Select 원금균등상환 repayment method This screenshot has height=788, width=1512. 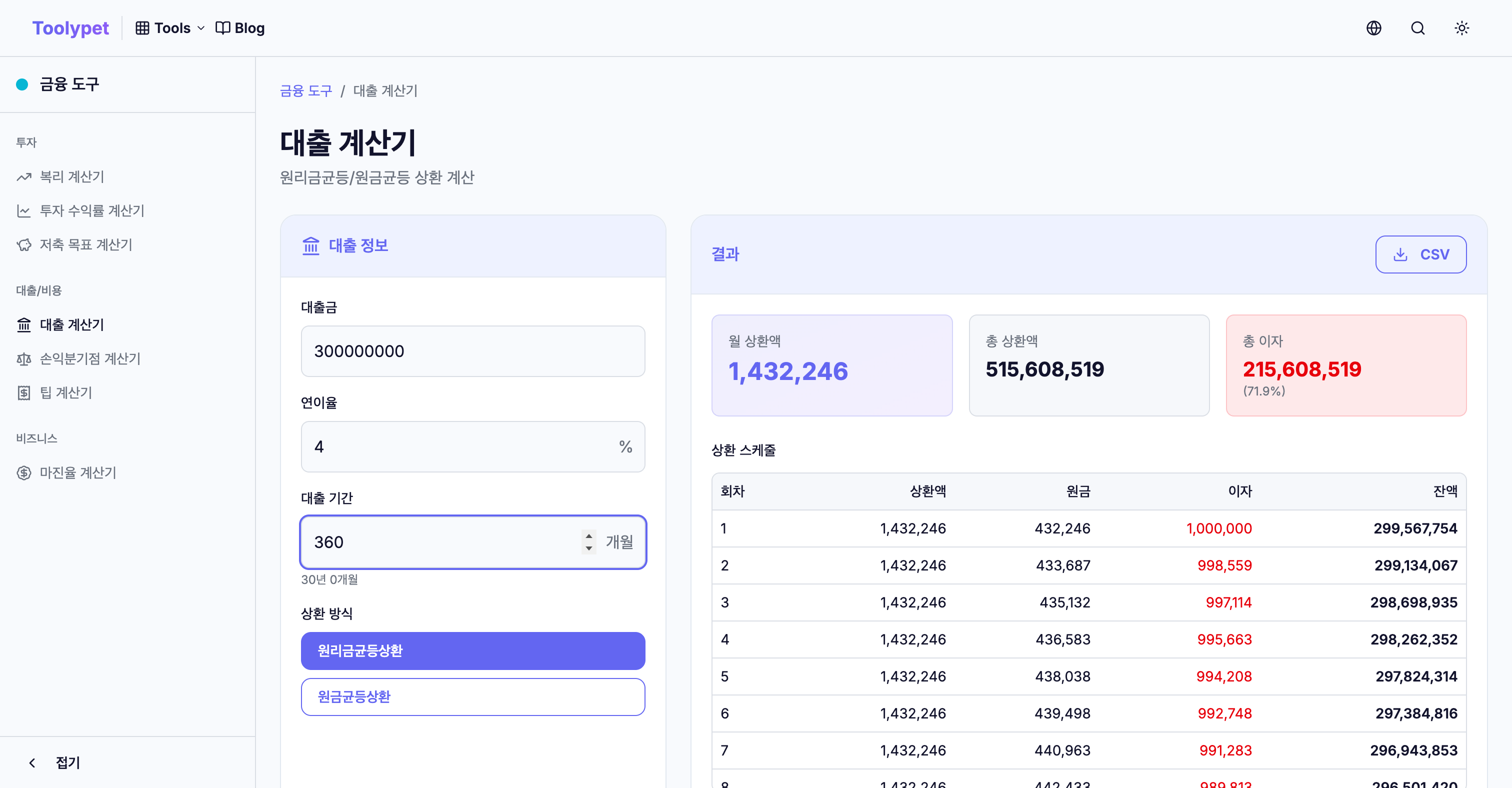tap(472, 696)
